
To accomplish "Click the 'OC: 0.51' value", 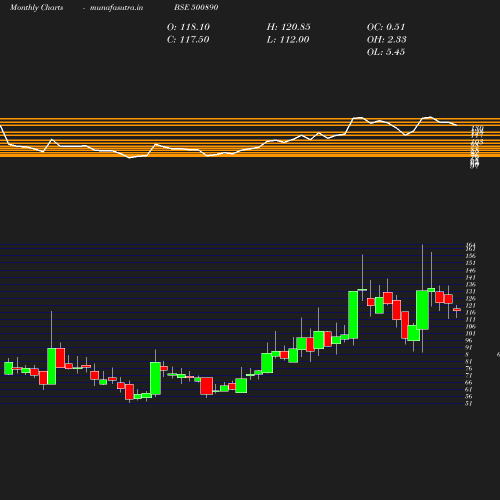I will tap(386, 27).
